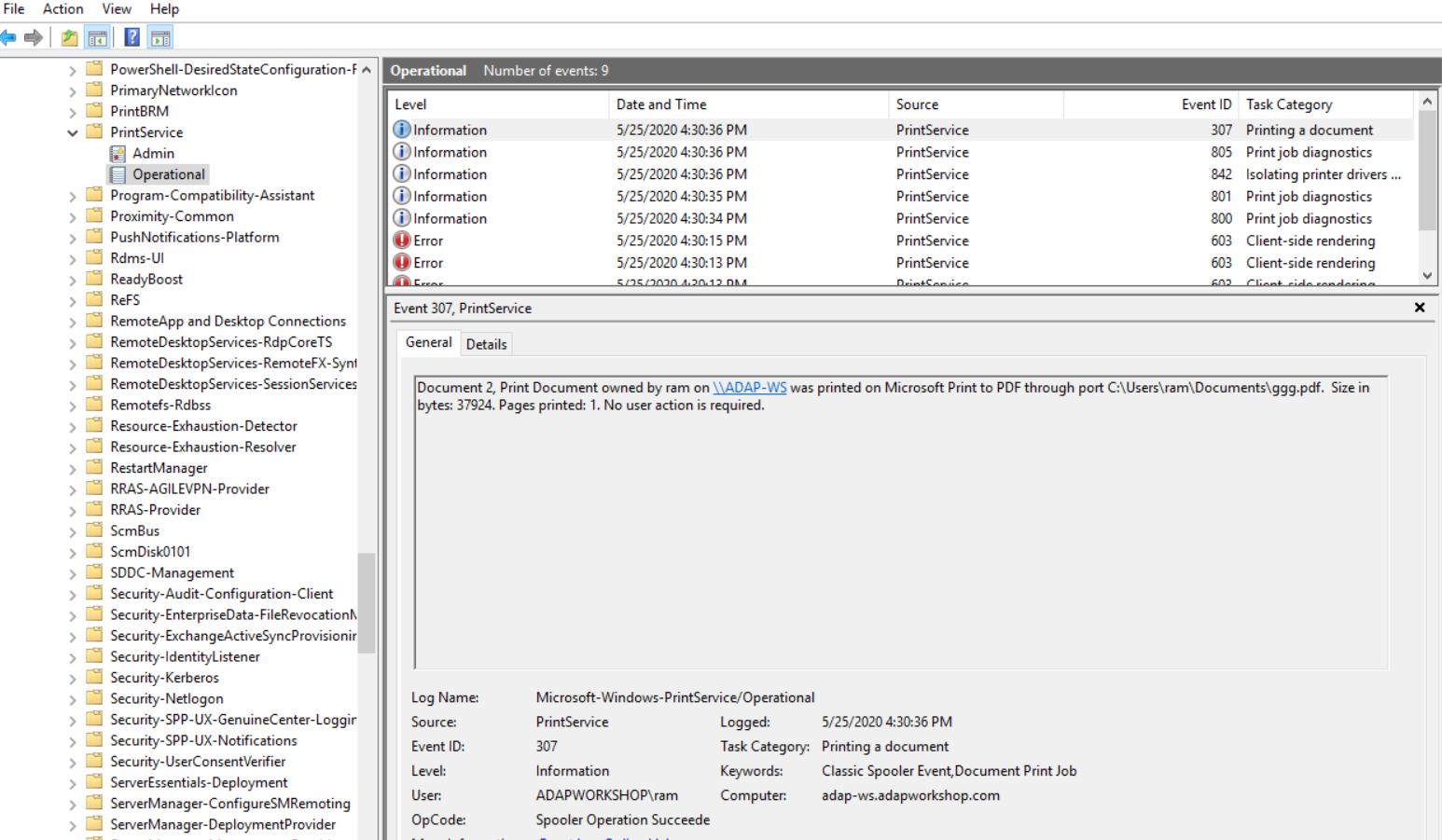Click the event list vertical scrollbar down arrow
1442x840 pixels.
[x=1428, y=275]
